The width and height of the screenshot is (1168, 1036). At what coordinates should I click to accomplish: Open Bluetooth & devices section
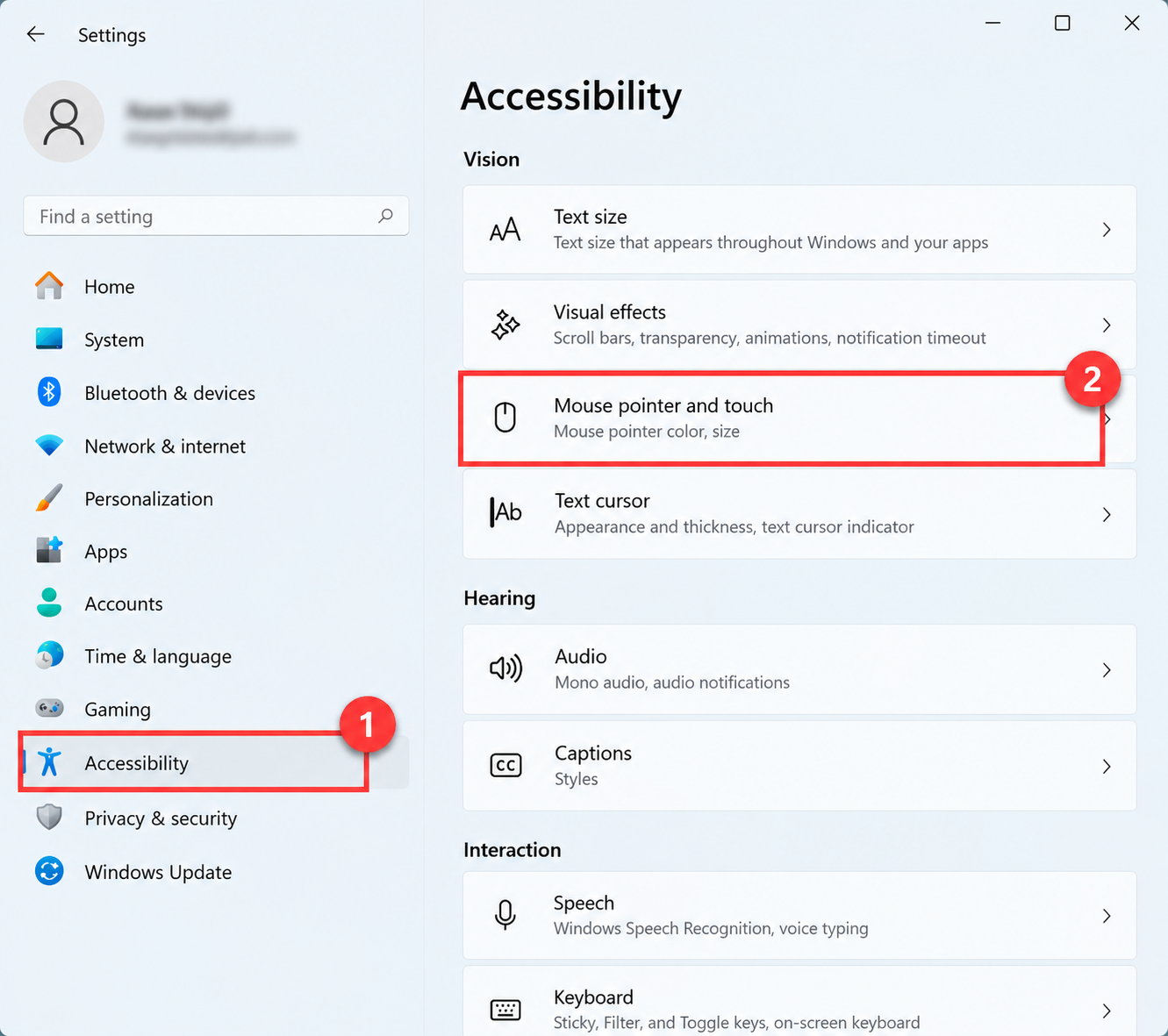point(216,392)
